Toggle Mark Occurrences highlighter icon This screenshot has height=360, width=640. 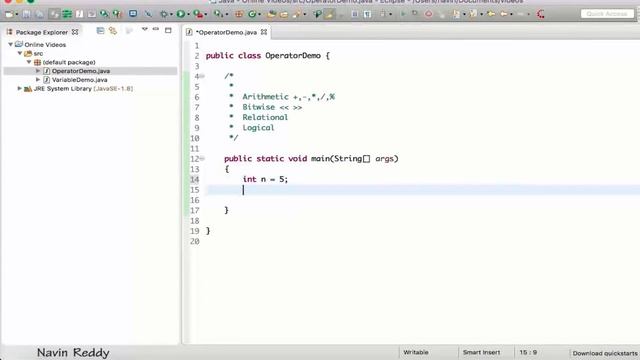click(x=329, y=14)
